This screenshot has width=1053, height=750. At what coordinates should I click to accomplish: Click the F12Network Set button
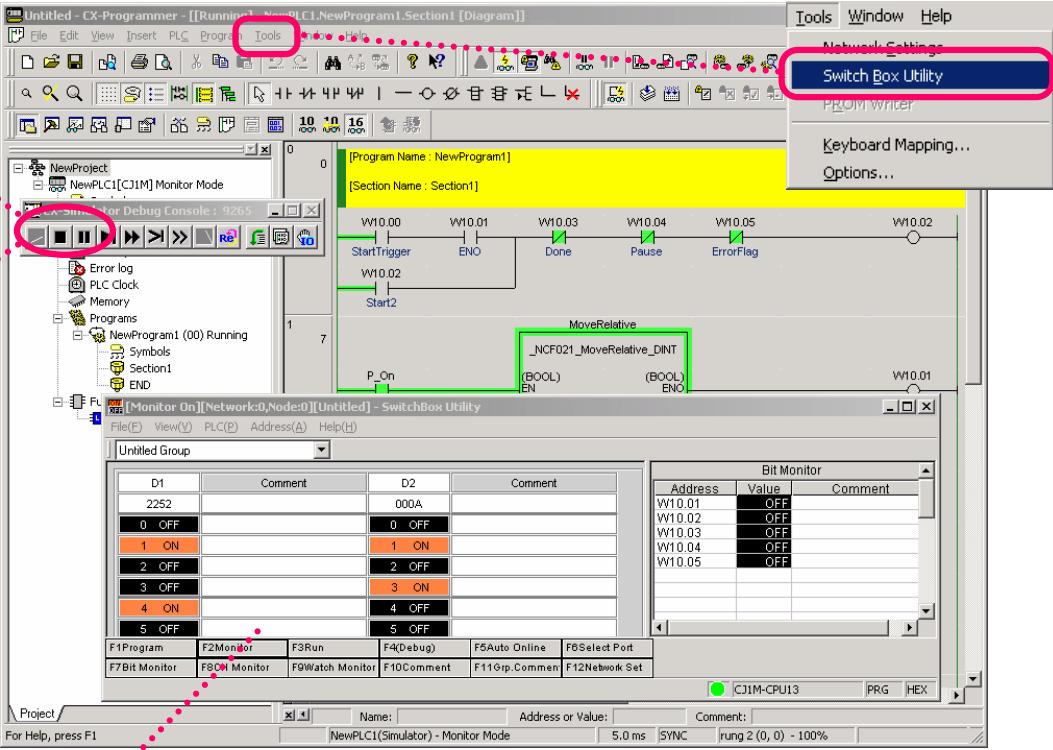[x=607, y=667]
